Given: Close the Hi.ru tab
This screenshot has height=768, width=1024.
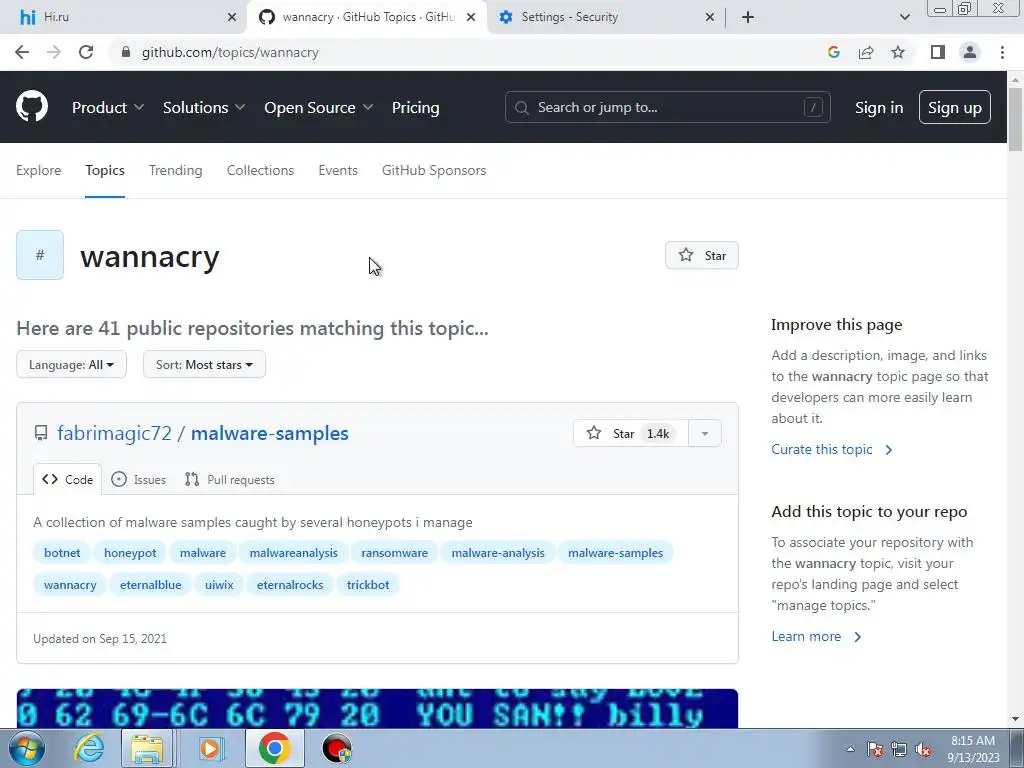Looking at the screenshot, I should [232, 17].
